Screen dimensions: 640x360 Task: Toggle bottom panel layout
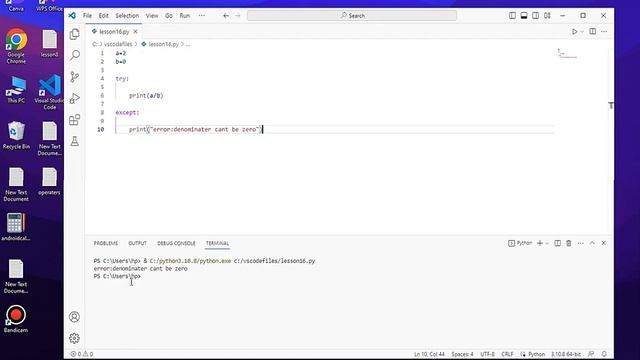pos(524,16)
